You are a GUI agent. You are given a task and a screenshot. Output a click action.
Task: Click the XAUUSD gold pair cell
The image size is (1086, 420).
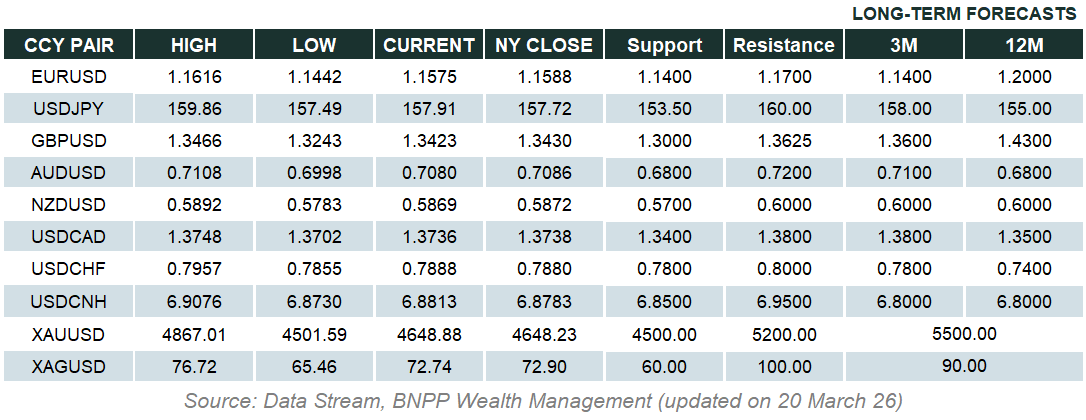(69, 334)
